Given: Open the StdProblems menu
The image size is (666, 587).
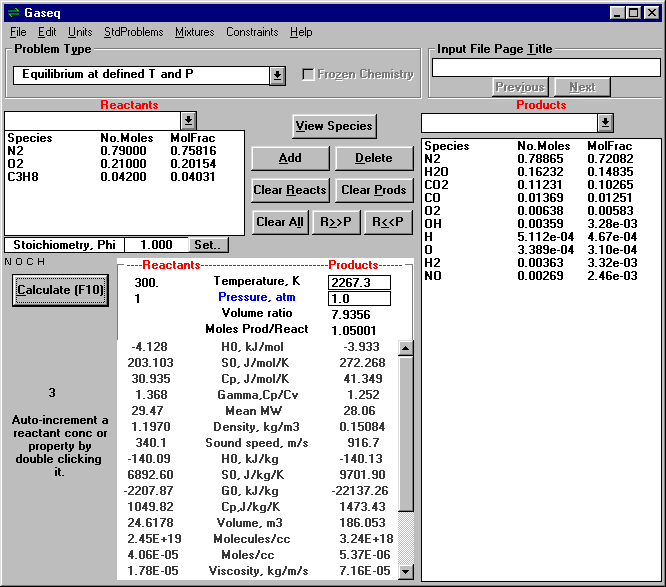Looking at the screenshot, I should [133, 32].
